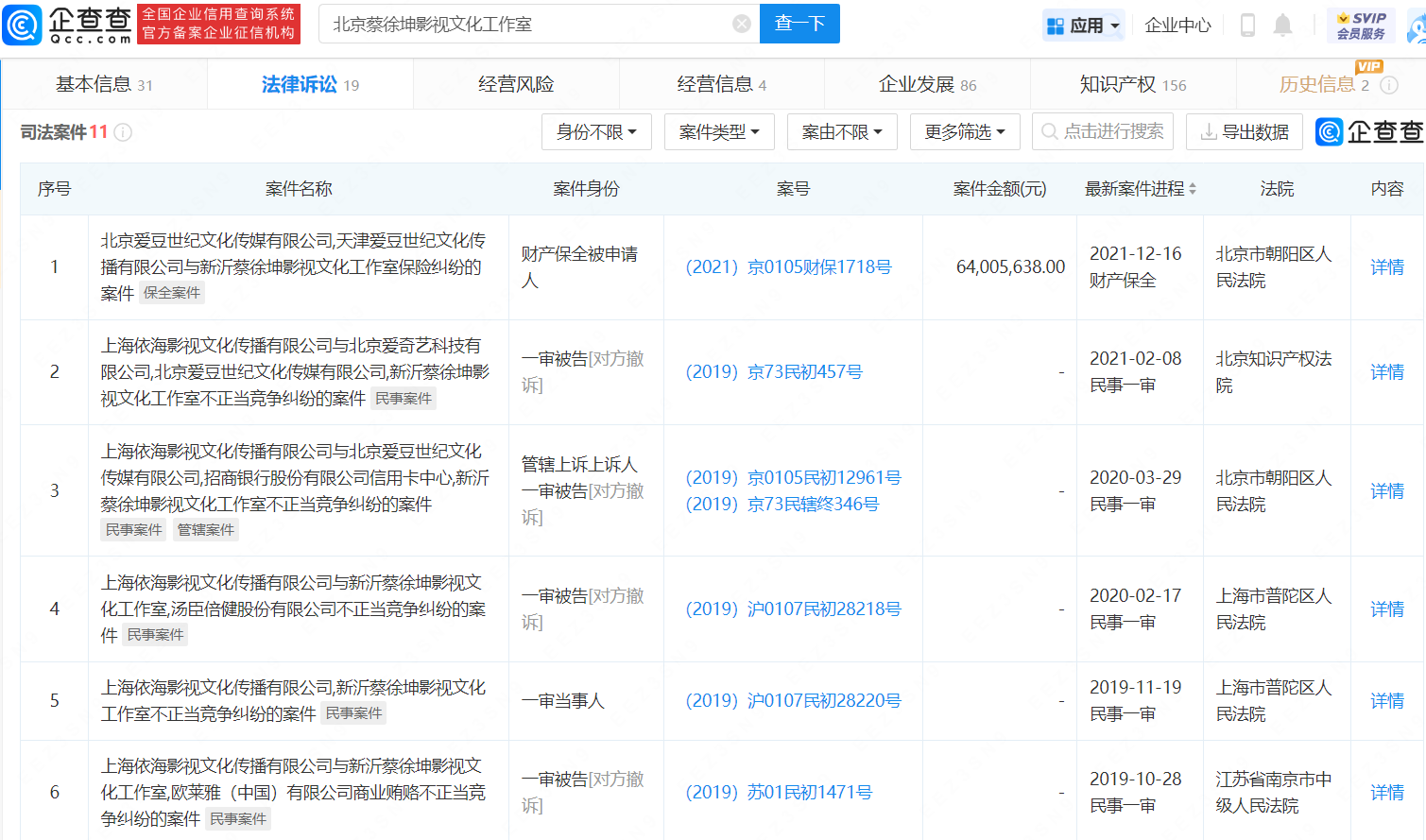Open SVIP member services badge

click(x=1361, y=26)
